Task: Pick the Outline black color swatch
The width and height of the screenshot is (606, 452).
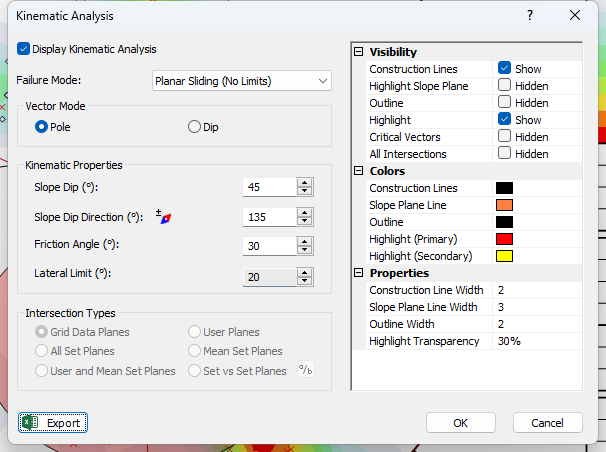Action: tap(504, 222)
